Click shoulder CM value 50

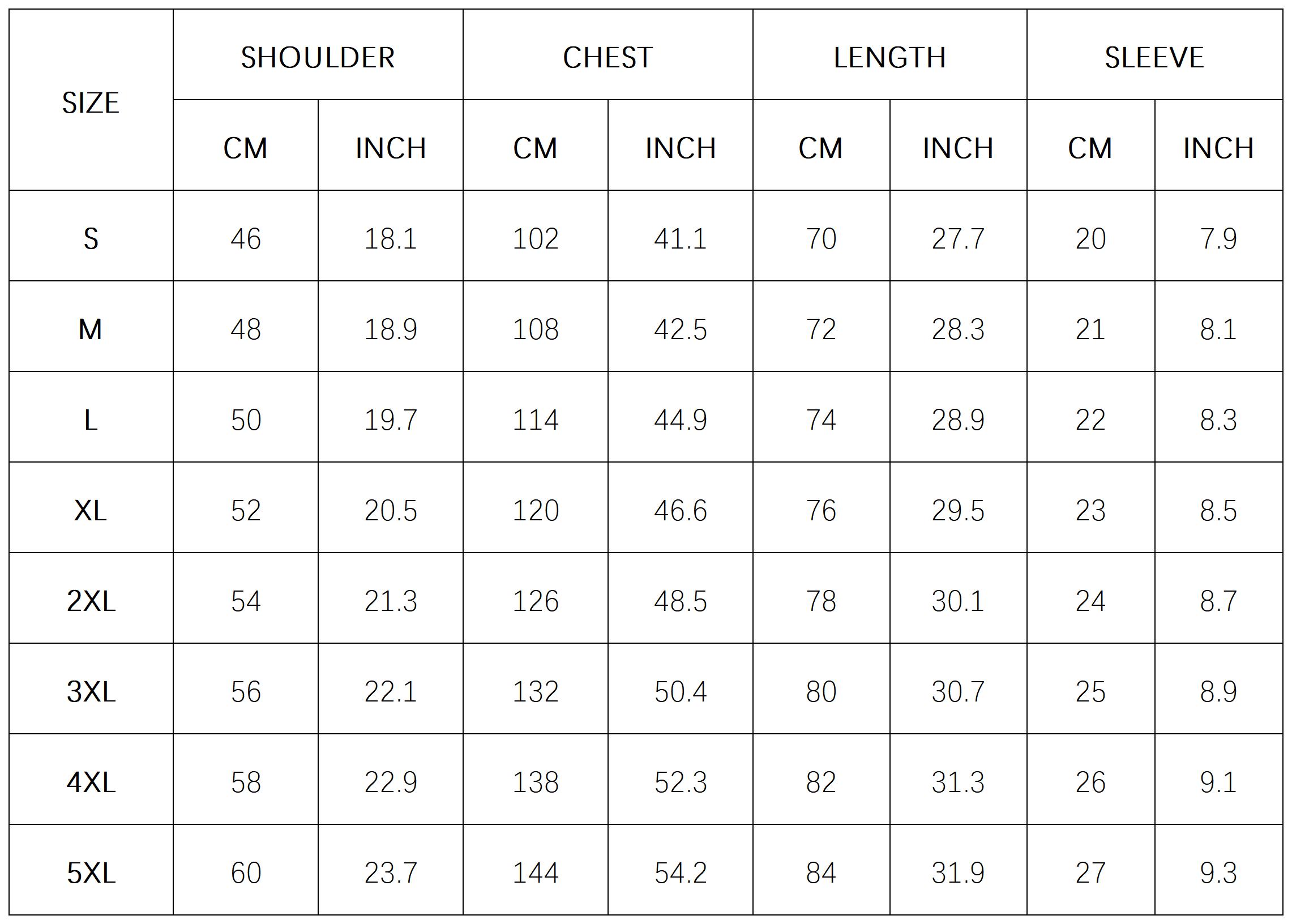245,420
